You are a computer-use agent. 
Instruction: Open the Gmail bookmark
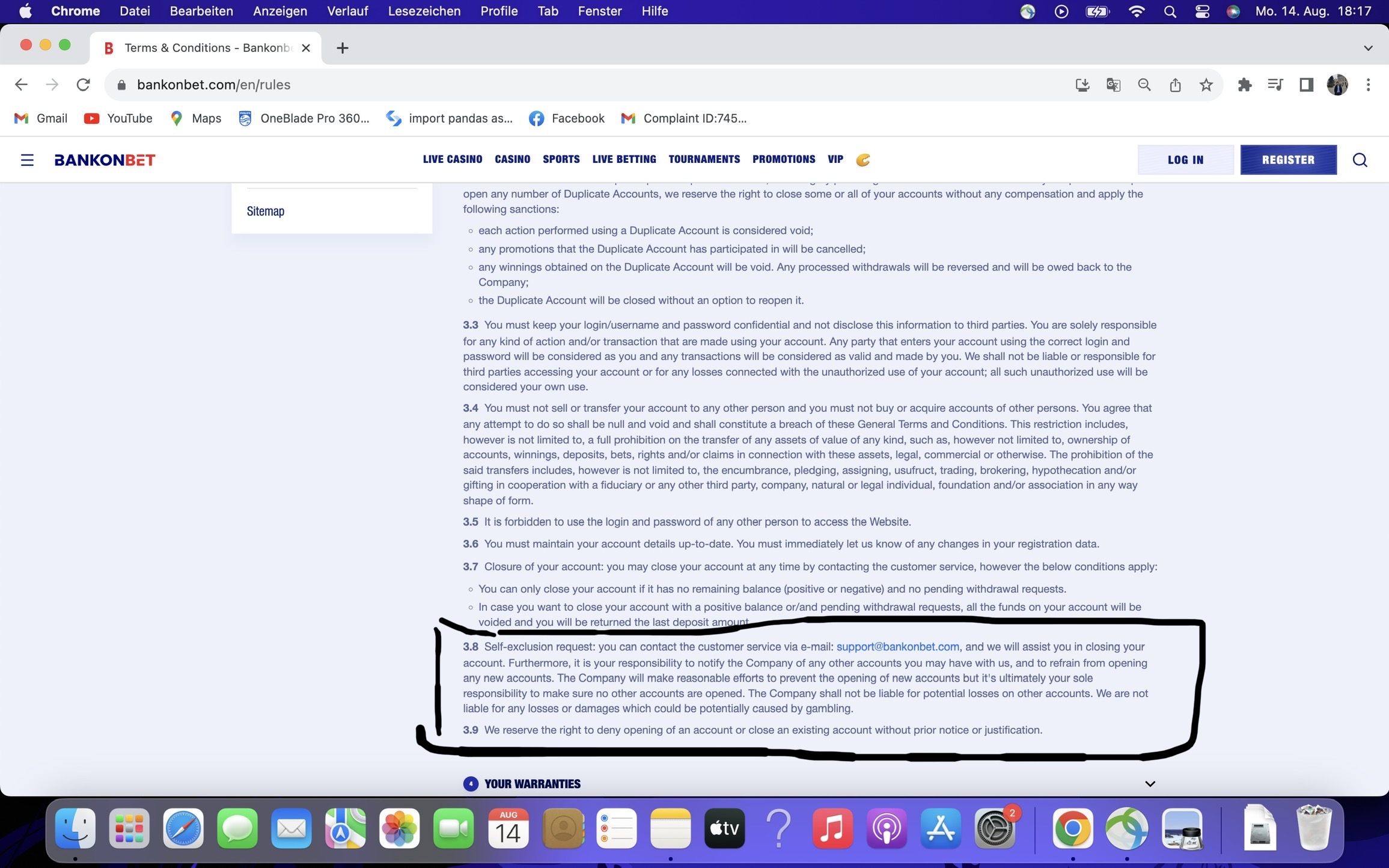[x=41, y=118]
